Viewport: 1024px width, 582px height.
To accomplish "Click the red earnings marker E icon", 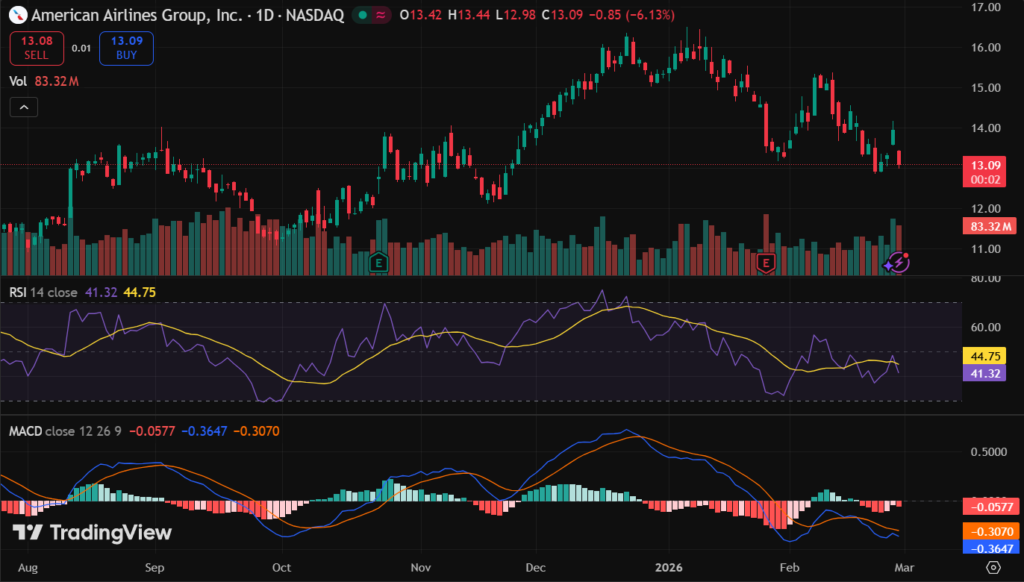I will coord(766,262).
